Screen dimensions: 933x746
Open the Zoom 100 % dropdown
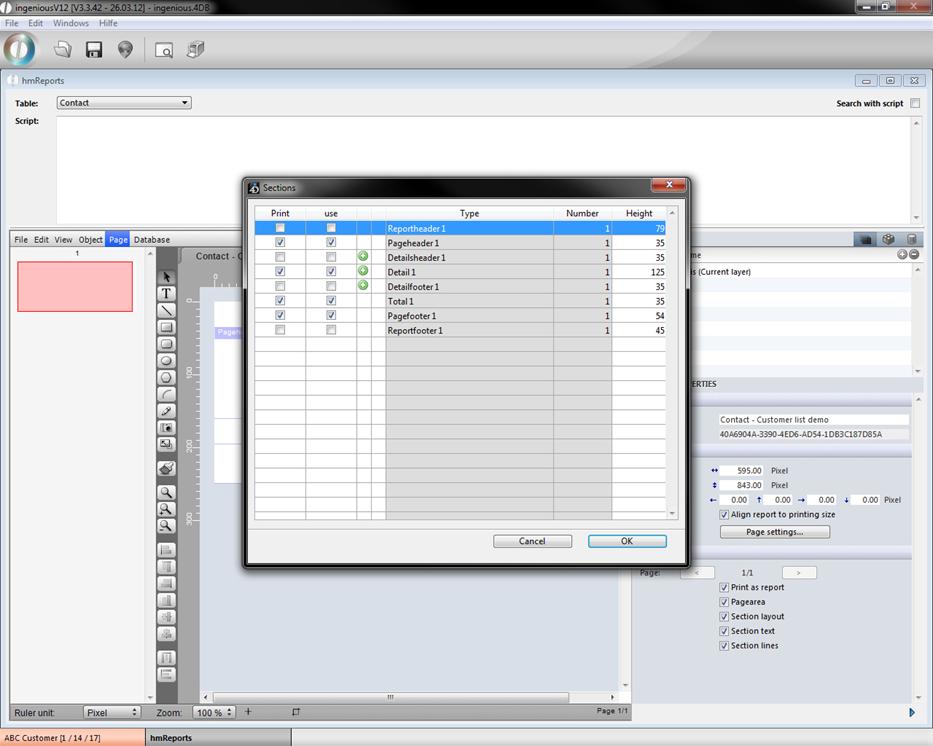pos(213,712)
